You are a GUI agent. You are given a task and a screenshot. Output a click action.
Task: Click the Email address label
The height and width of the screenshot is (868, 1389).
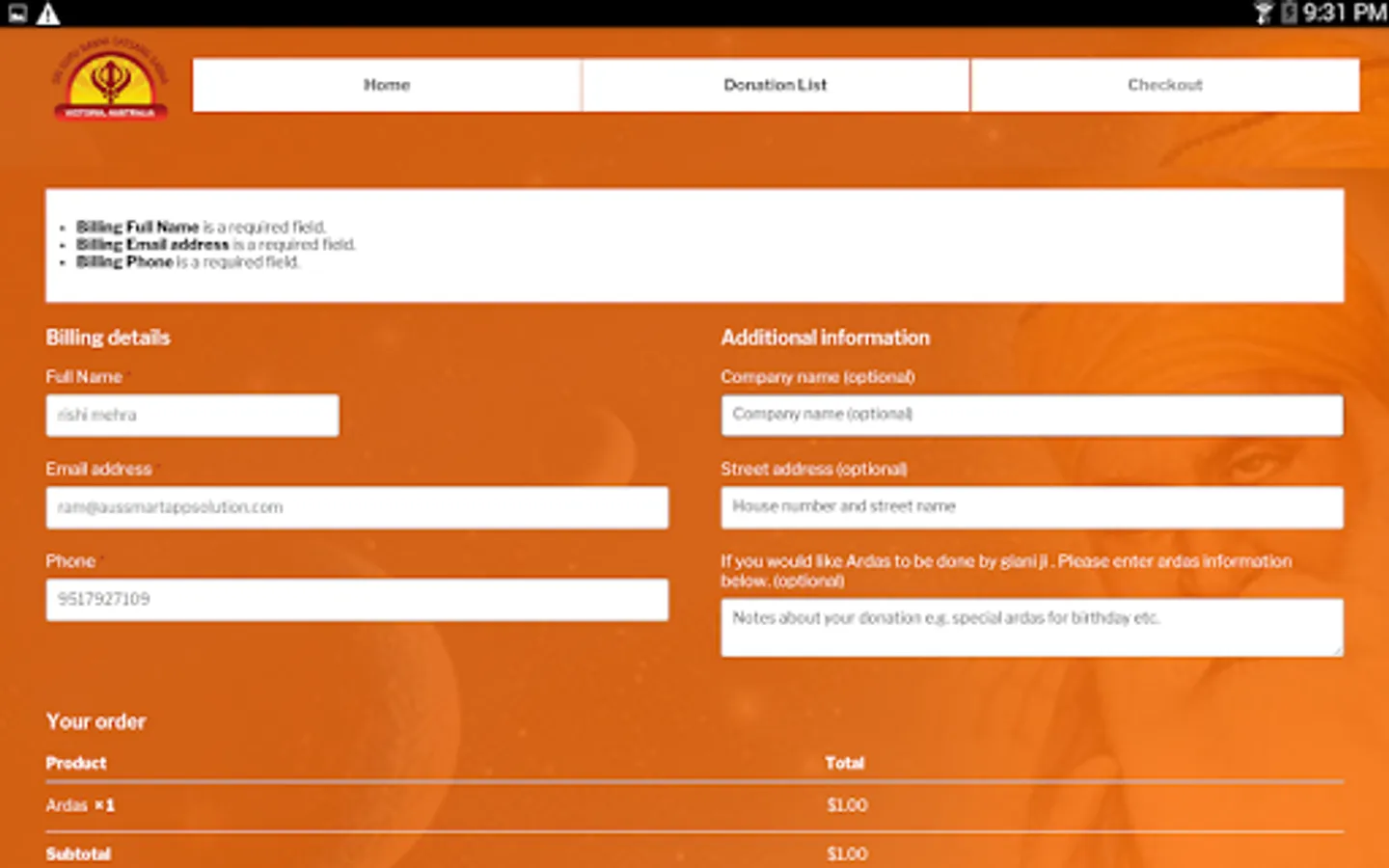pyautogui.click(x=99, y=469)
